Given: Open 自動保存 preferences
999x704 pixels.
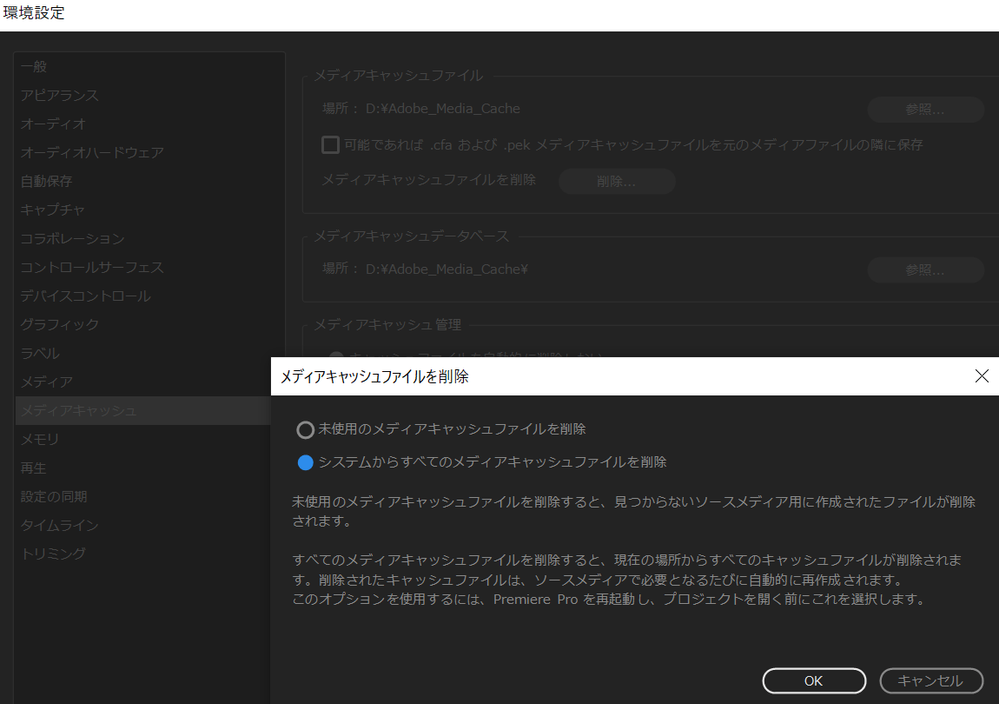Looking at the screenshot, I should 48,181.
